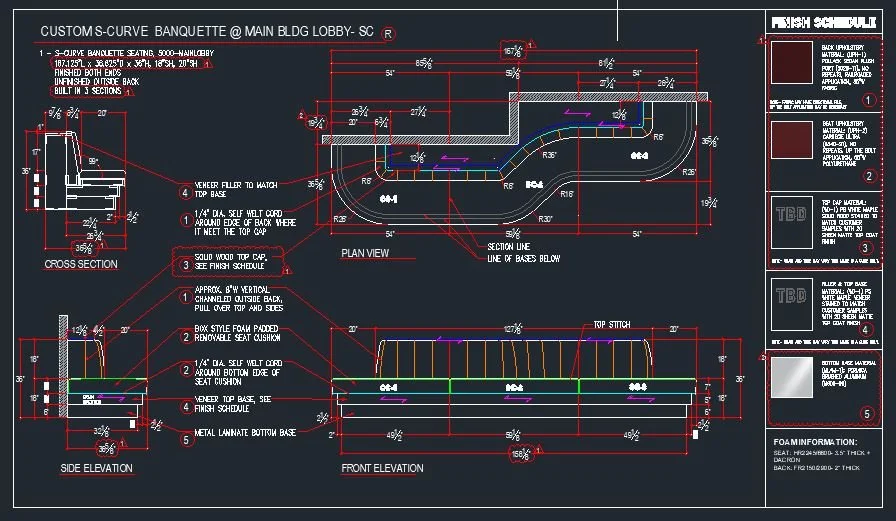Viewport: 896px width, 521px height.
Task: Select the clouded 158 1/8 dimension below front elevation
Action: [520, 454]
